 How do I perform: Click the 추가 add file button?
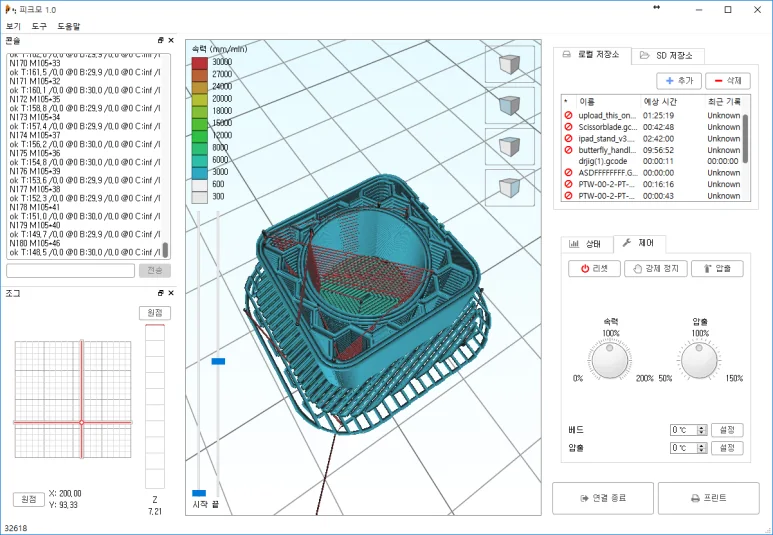pyautogui.click(x=679, y=80)
